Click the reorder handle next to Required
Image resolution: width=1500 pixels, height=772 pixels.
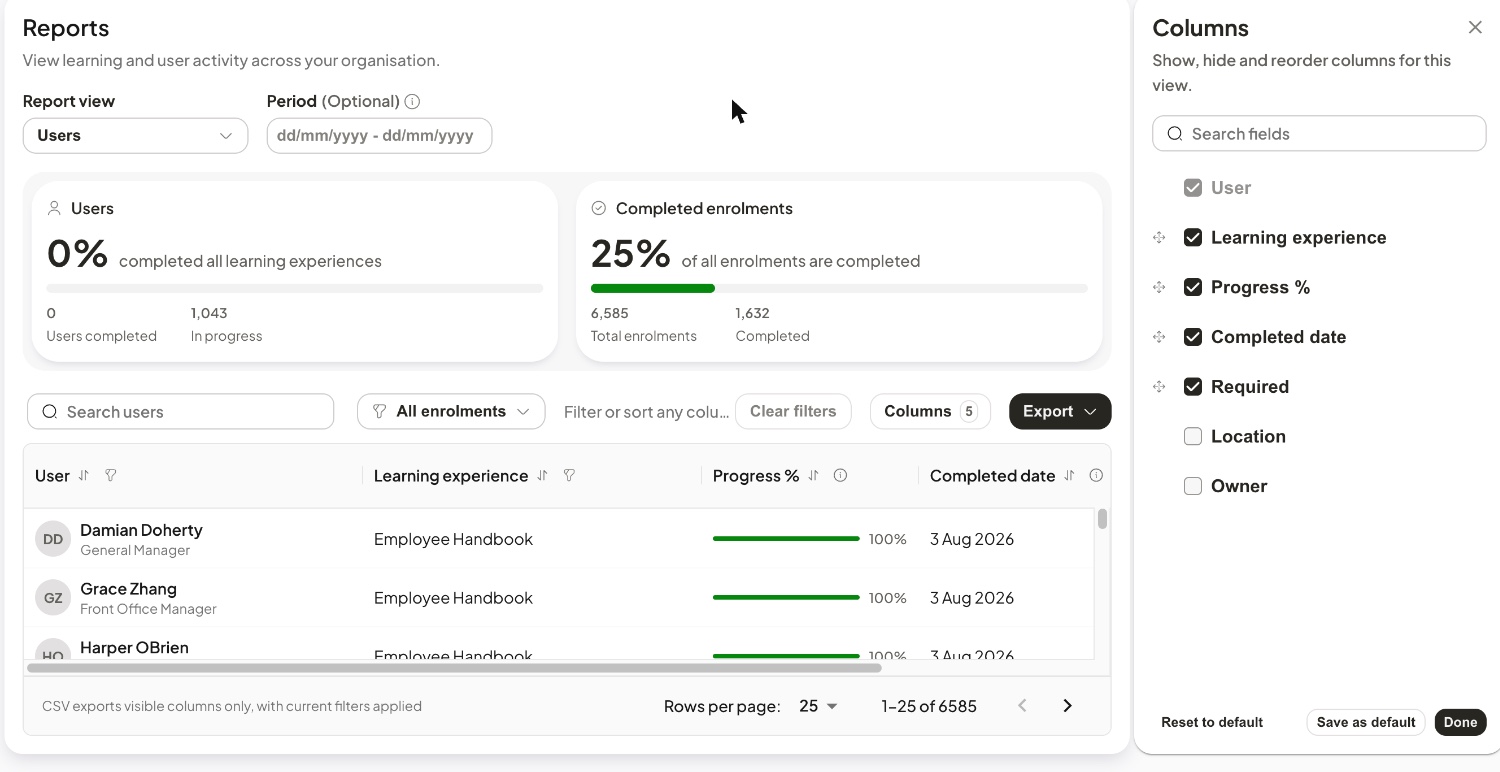[1159, 387]
